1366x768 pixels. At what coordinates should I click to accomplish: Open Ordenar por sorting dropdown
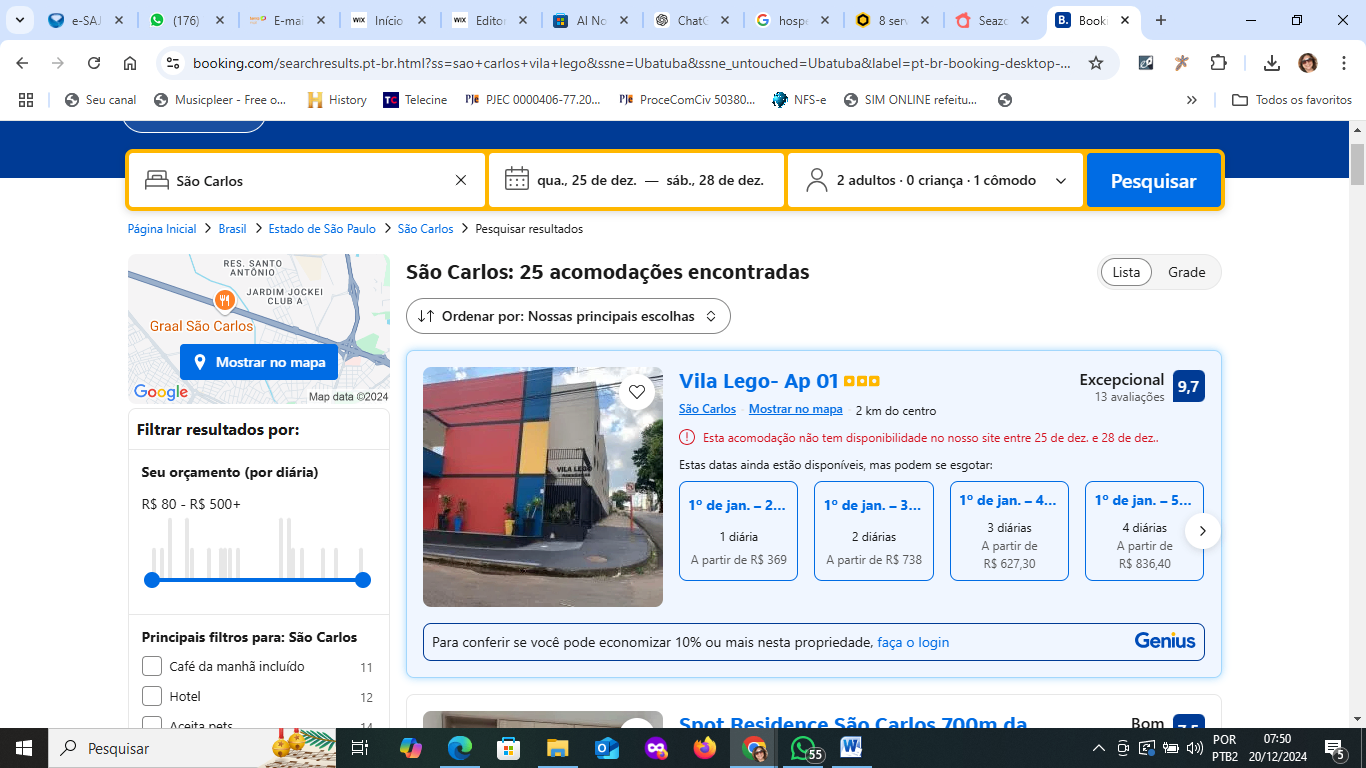(x=568, y=316)
